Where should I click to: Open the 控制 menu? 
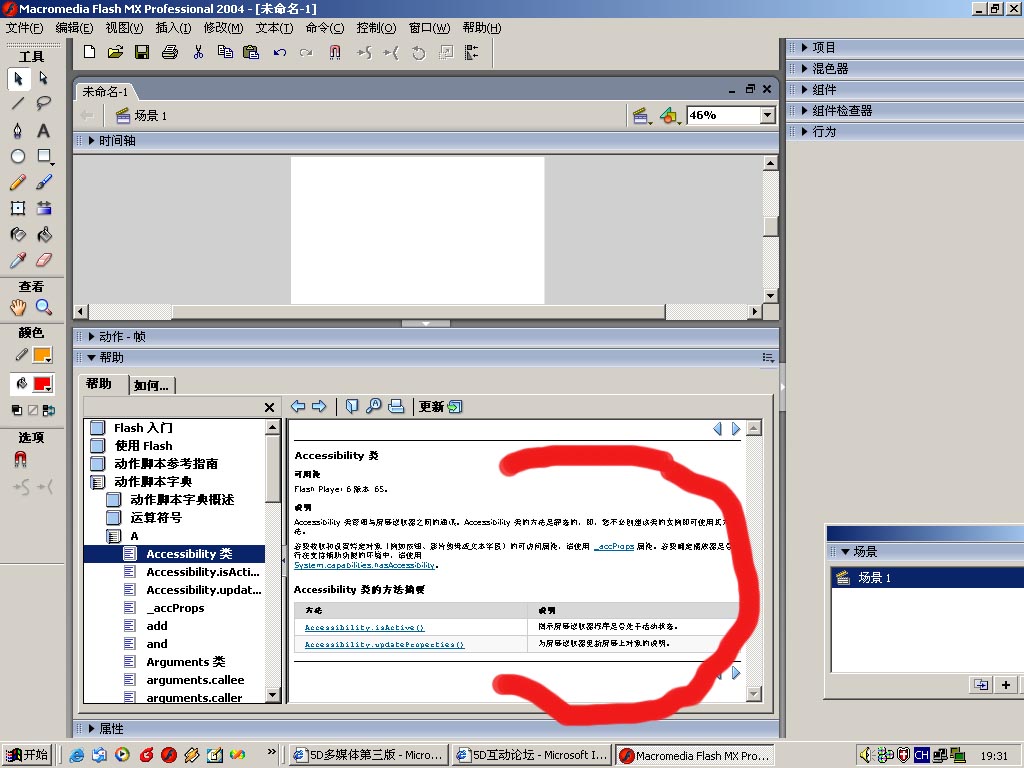[376, 27]
